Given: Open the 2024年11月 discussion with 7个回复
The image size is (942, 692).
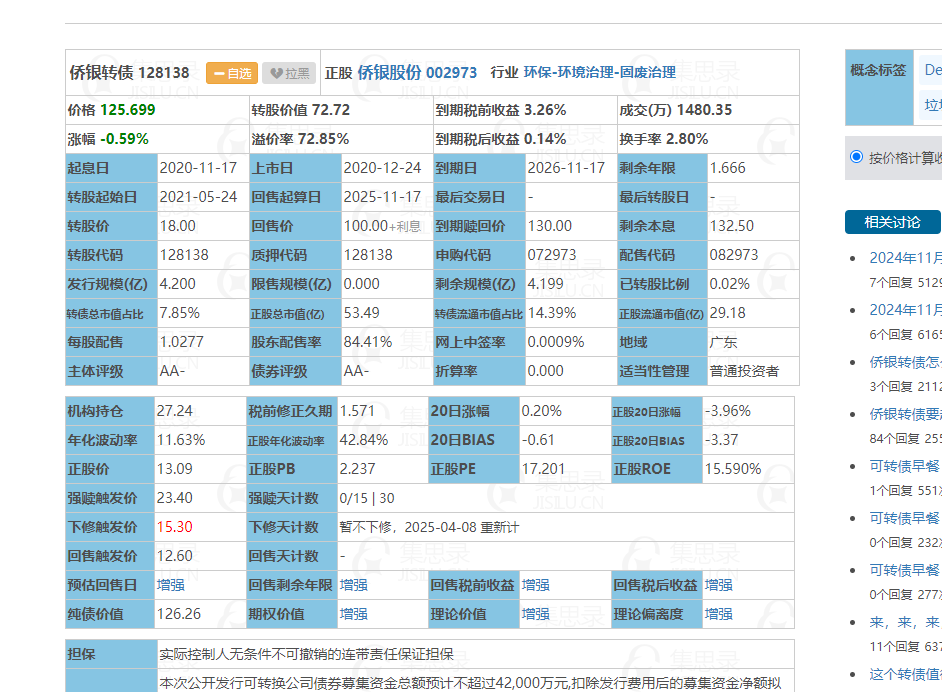Looking at the screenshot, I should 905,258.
